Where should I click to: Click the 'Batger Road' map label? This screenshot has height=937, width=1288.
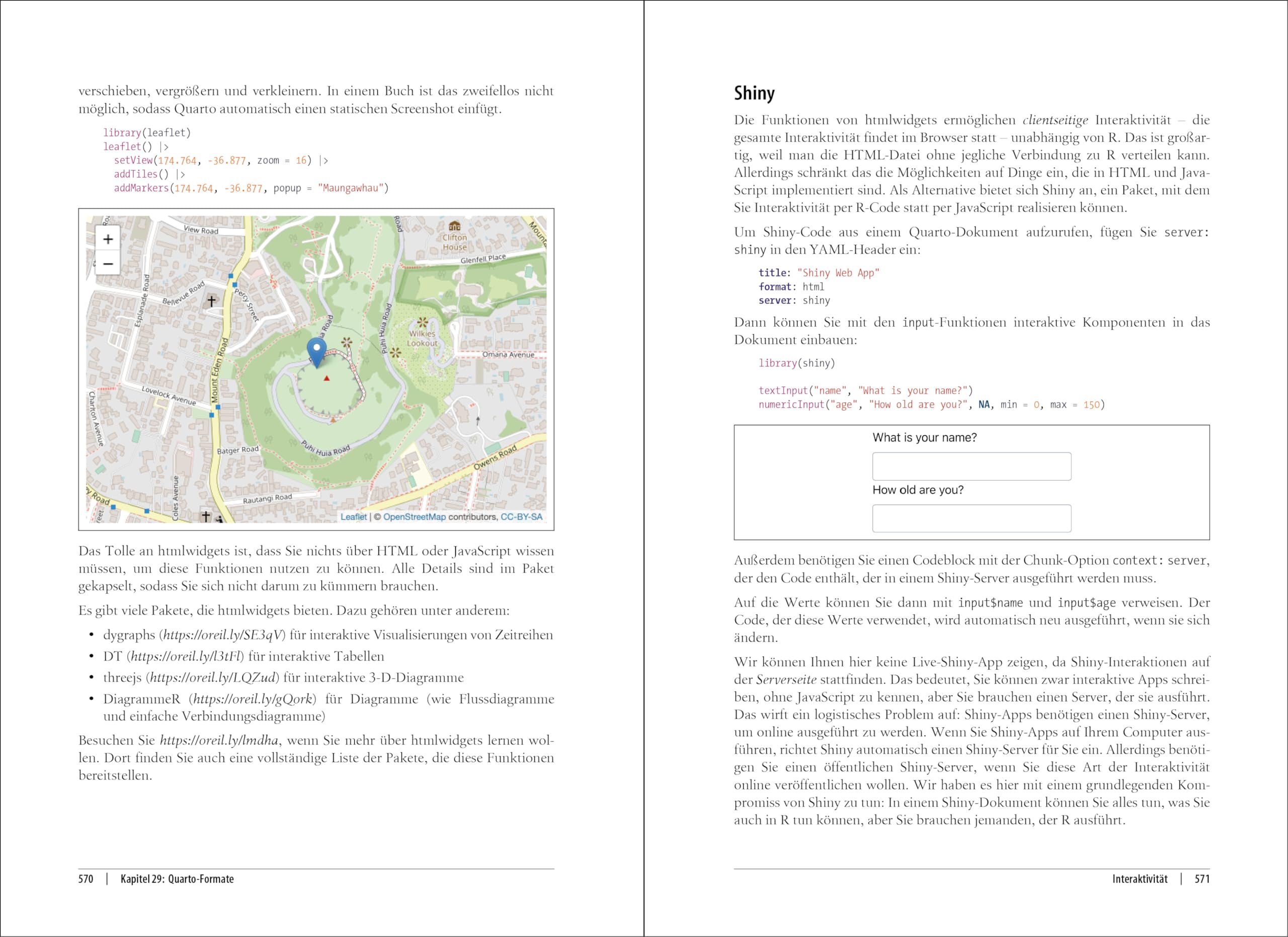238,450
